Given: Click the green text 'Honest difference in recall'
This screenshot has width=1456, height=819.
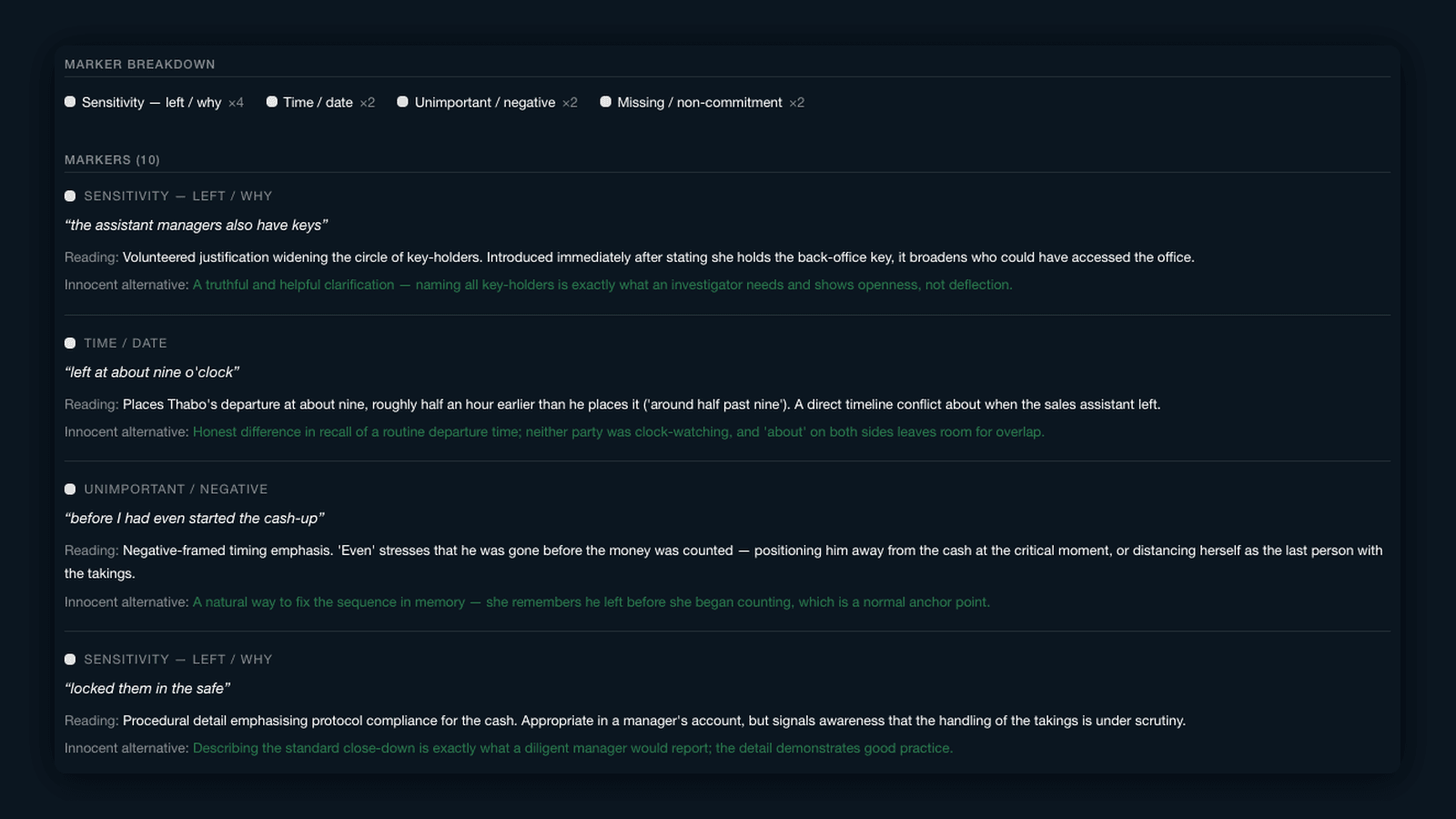Looking at the screenshot, I should [x=619, y=432].
